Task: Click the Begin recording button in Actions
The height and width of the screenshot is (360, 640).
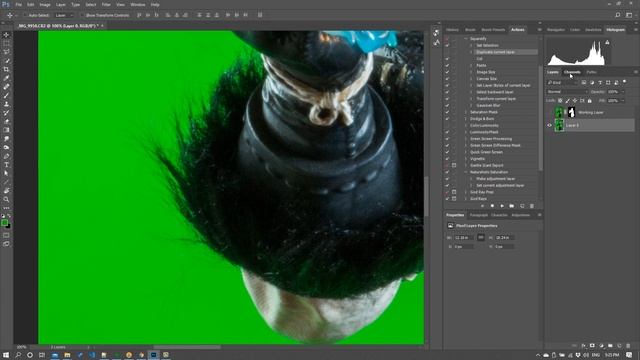Action: coord(492,206)
